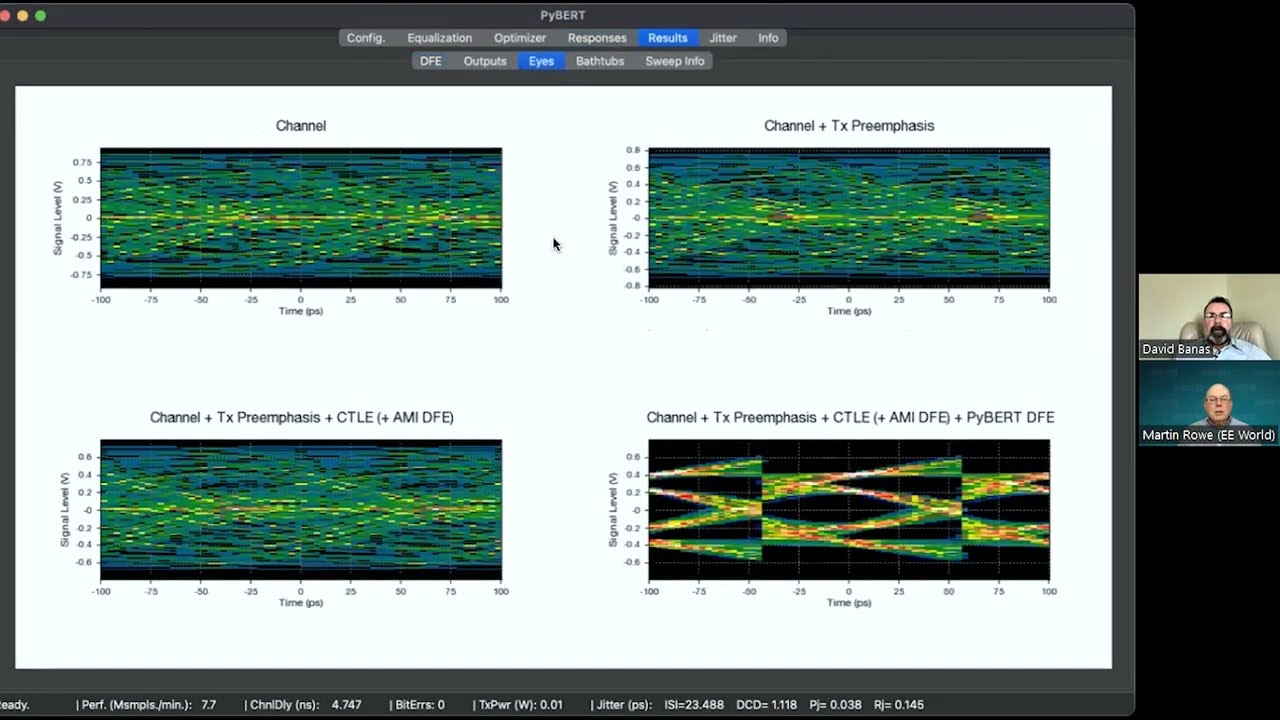Select the Results tab
Screen dimensions: 1280x720
[x=667, y=38]
